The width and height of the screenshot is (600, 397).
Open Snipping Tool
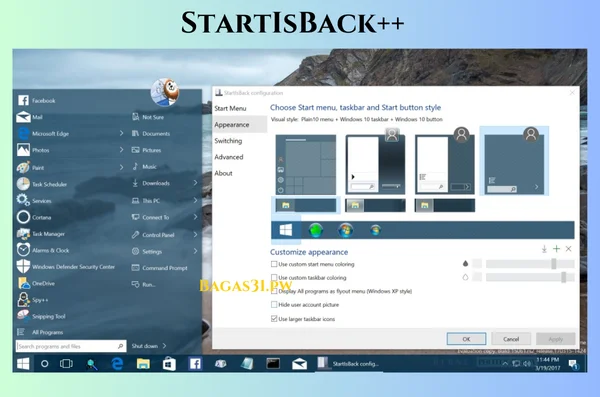tap(41, 316)
